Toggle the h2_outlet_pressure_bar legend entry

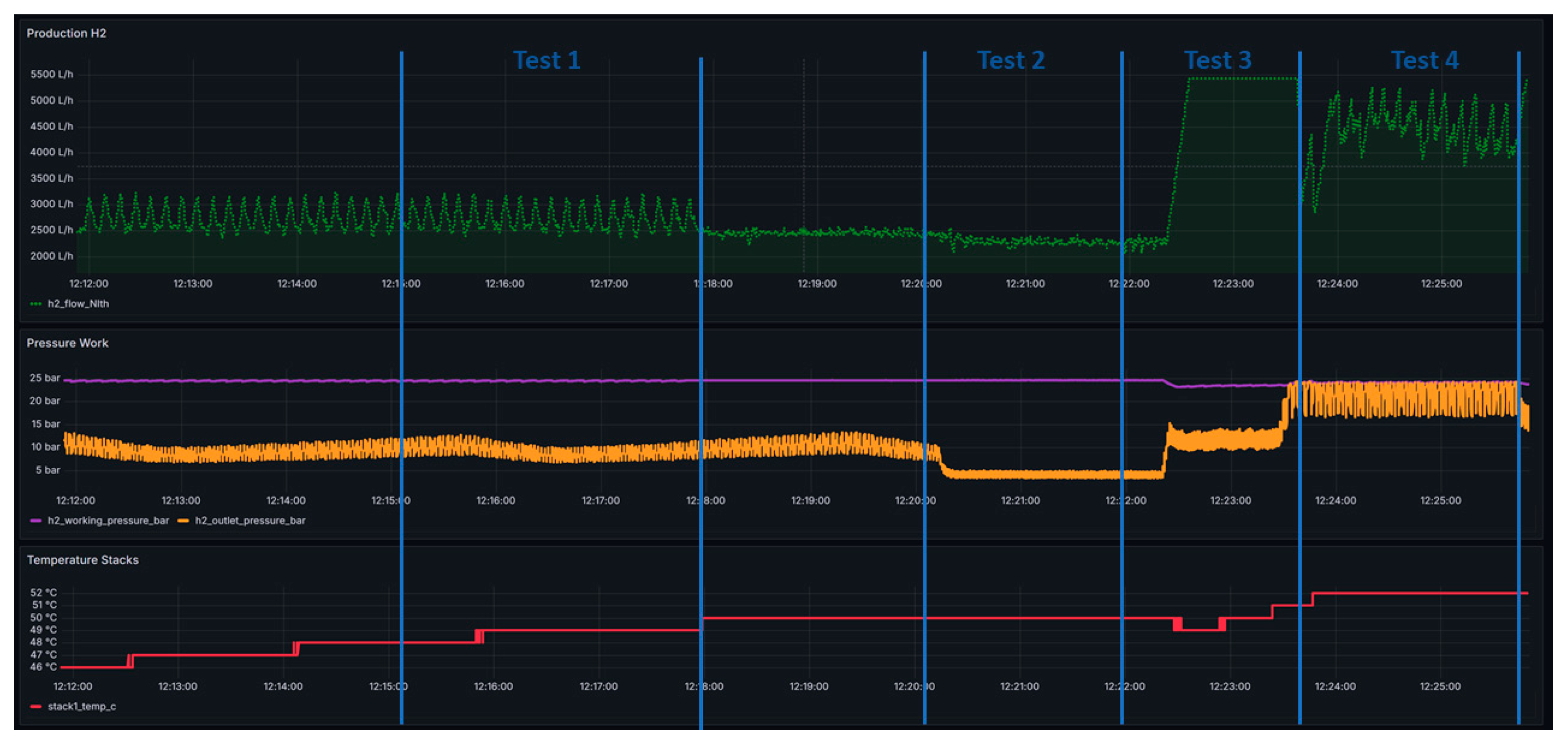(250, 520)
